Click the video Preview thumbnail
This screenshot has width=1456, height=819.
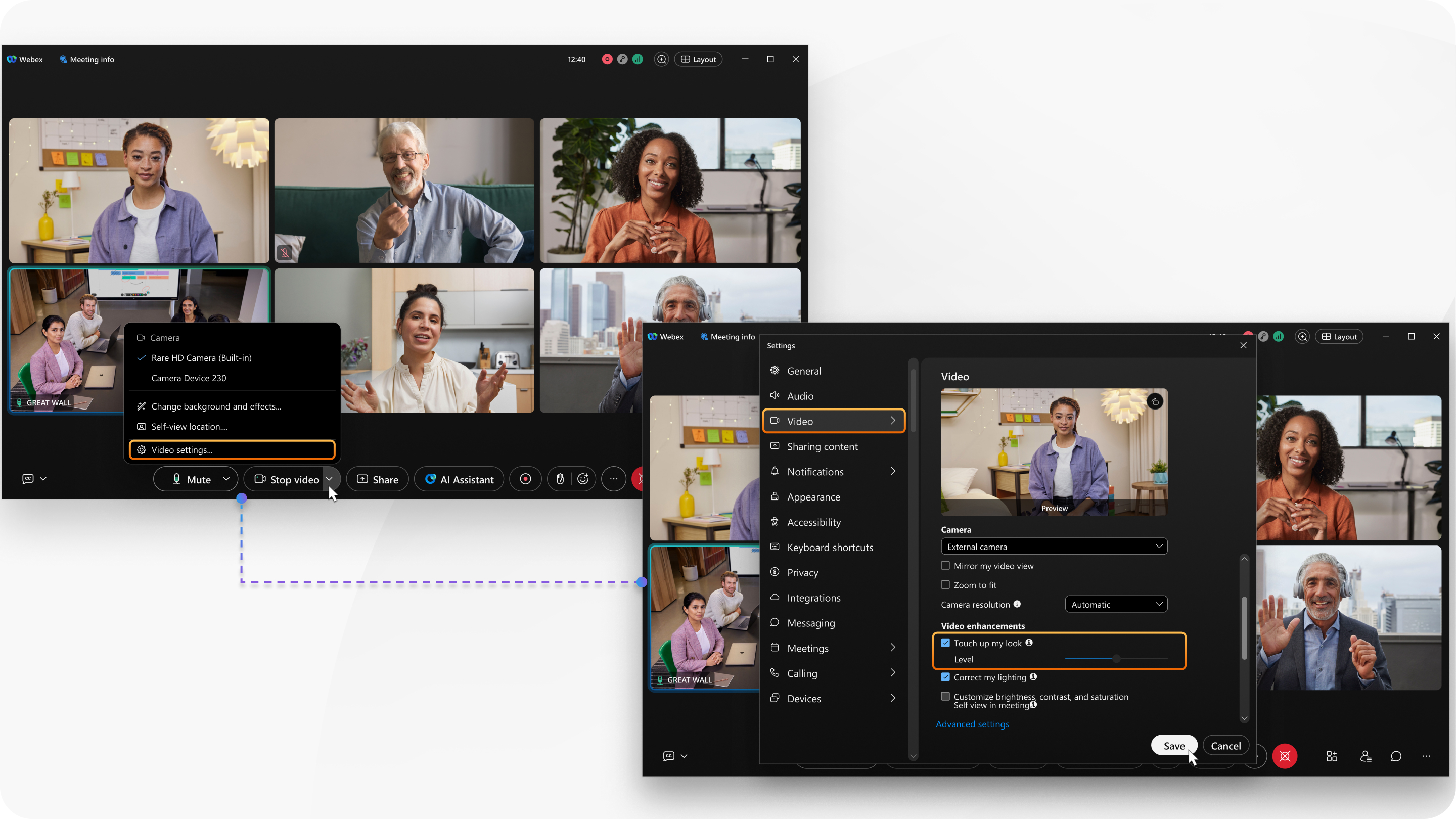point(1054,451)
